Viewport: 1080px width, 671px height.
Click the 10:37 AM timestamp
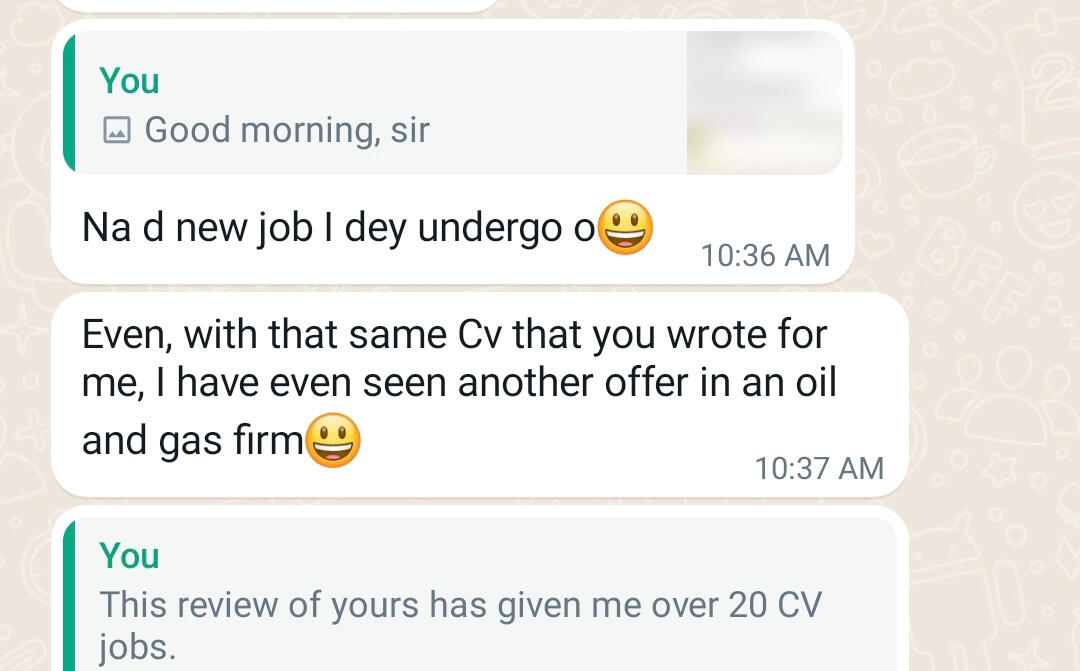pos(819,467)
